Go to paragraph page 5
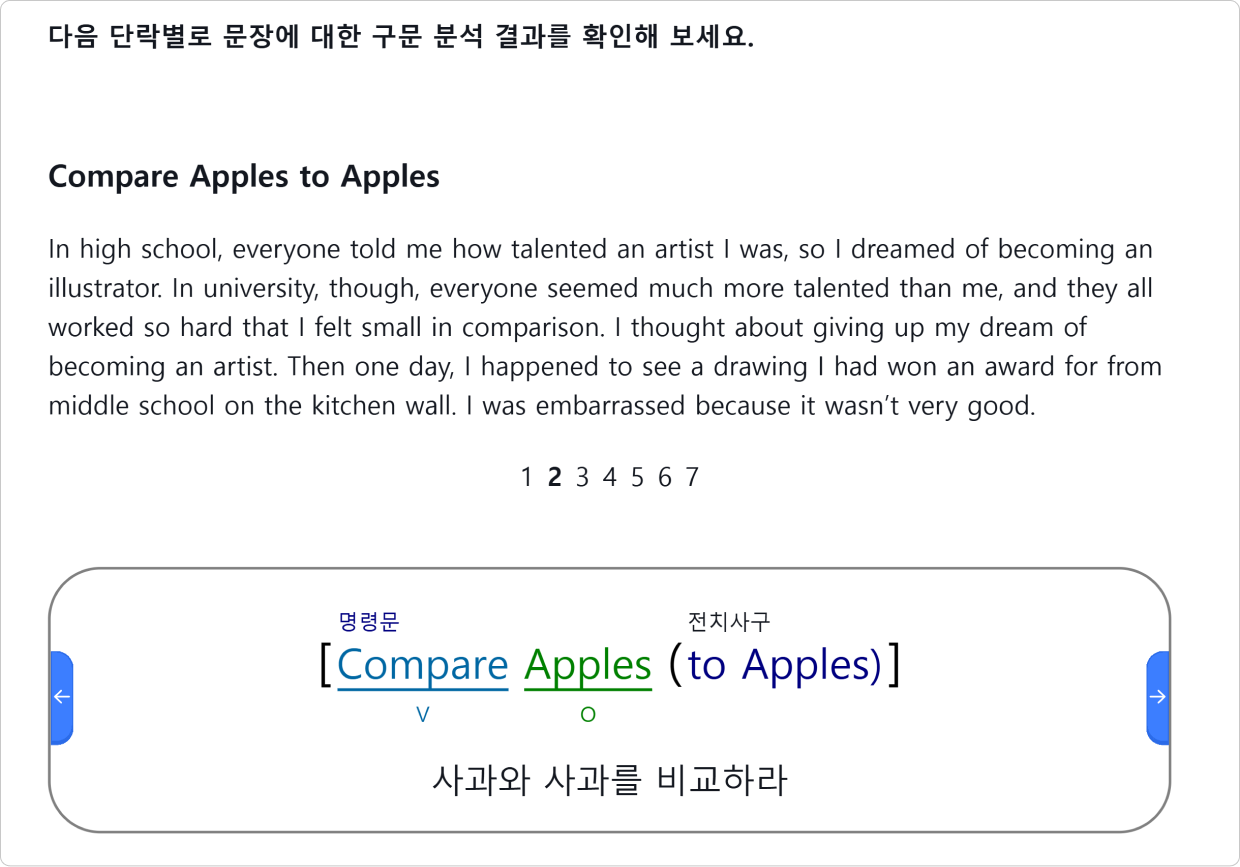The image size is (1240, 867). [637, 478]
